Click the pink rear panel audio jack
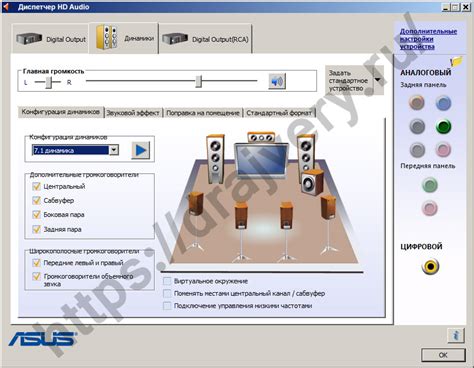Viewport: 474px width, 368px height. 443,150
